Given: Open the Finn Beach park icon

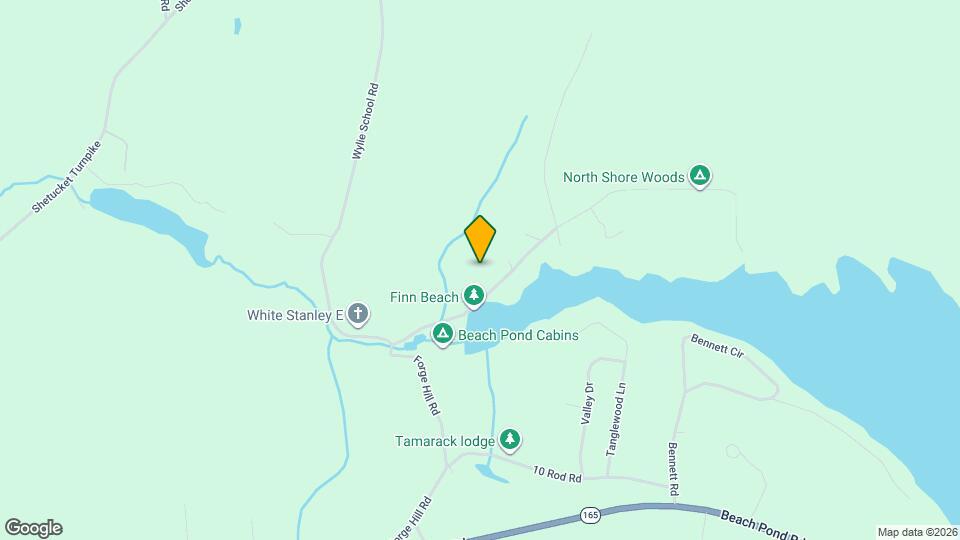Looking at the screenshot, I should click(x=473, y=296).
